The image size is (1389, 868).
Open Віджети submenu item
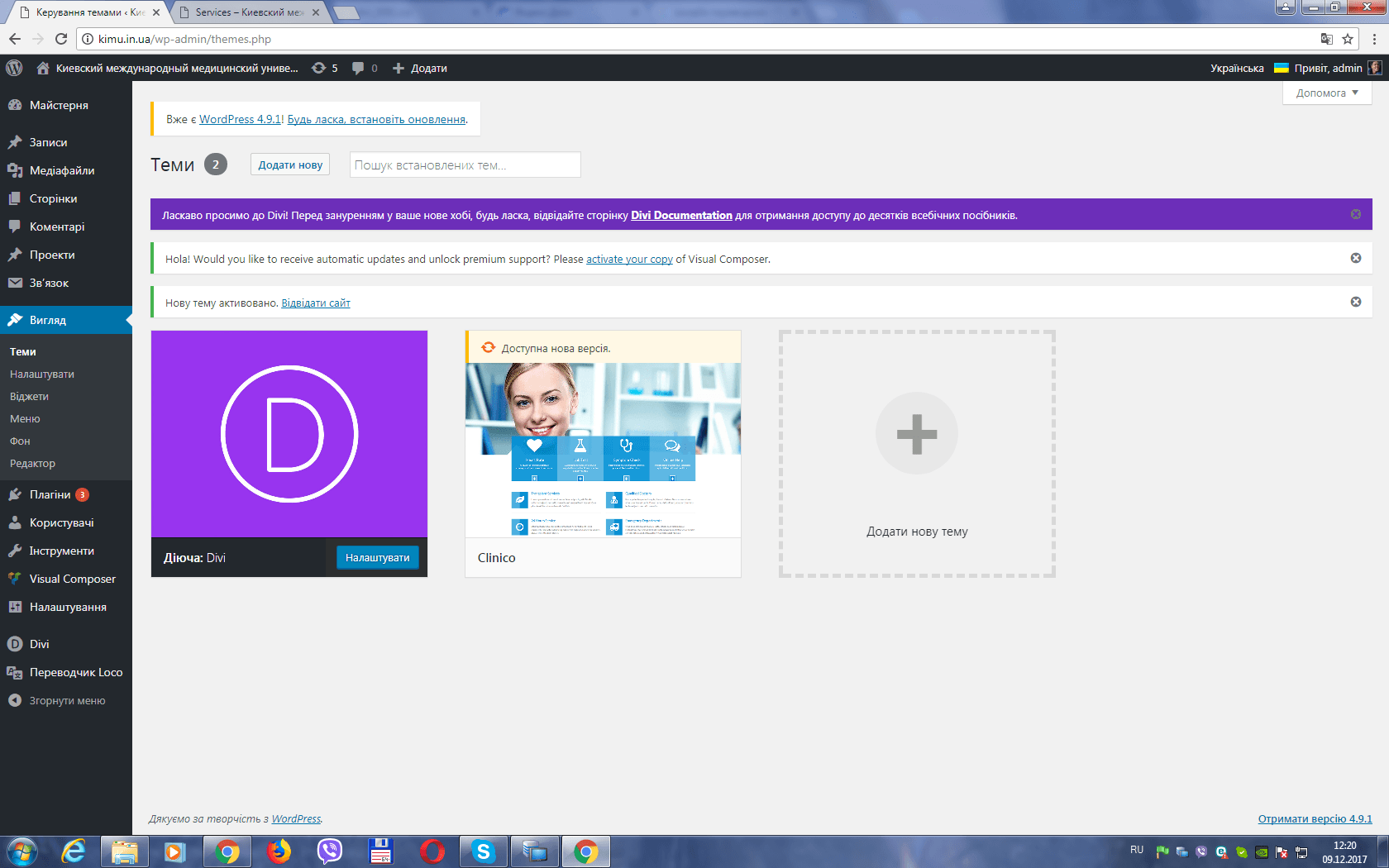point(29,396)
